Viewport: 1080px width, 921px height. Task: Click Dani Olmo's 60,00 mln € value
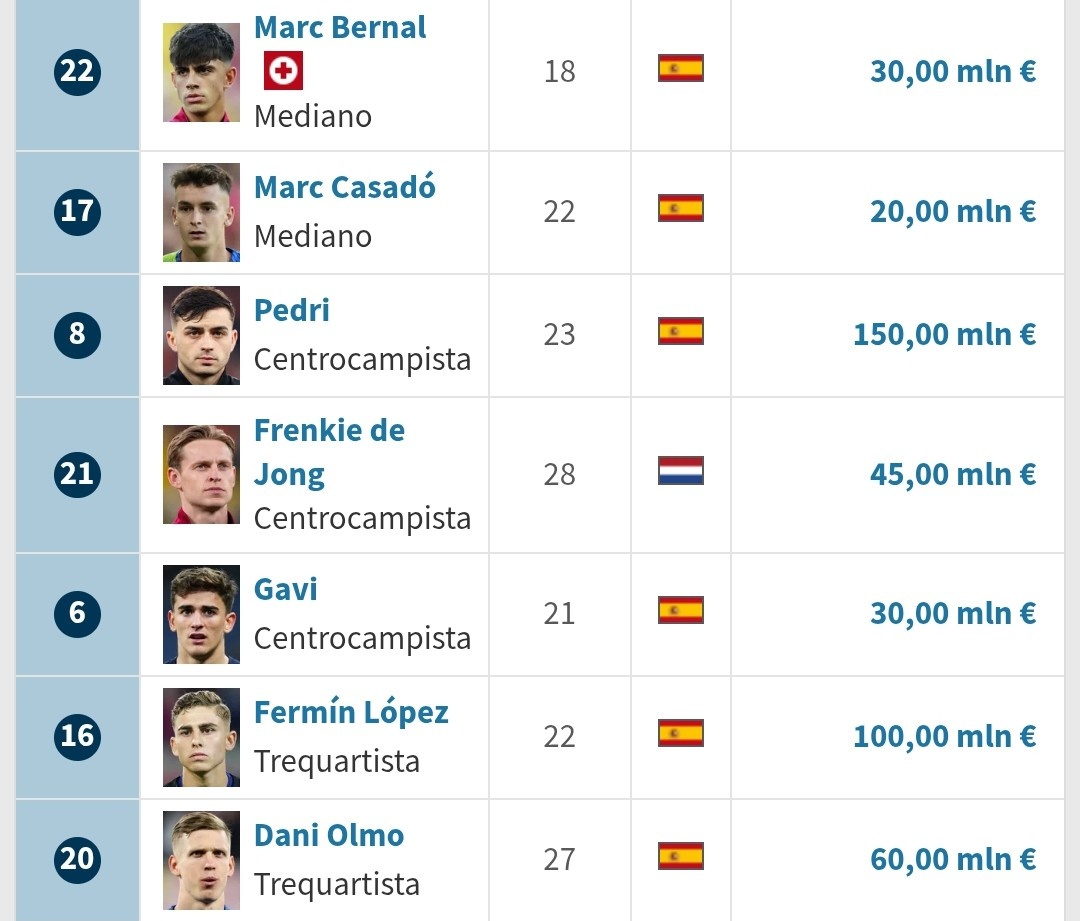[x=952, y=859]
